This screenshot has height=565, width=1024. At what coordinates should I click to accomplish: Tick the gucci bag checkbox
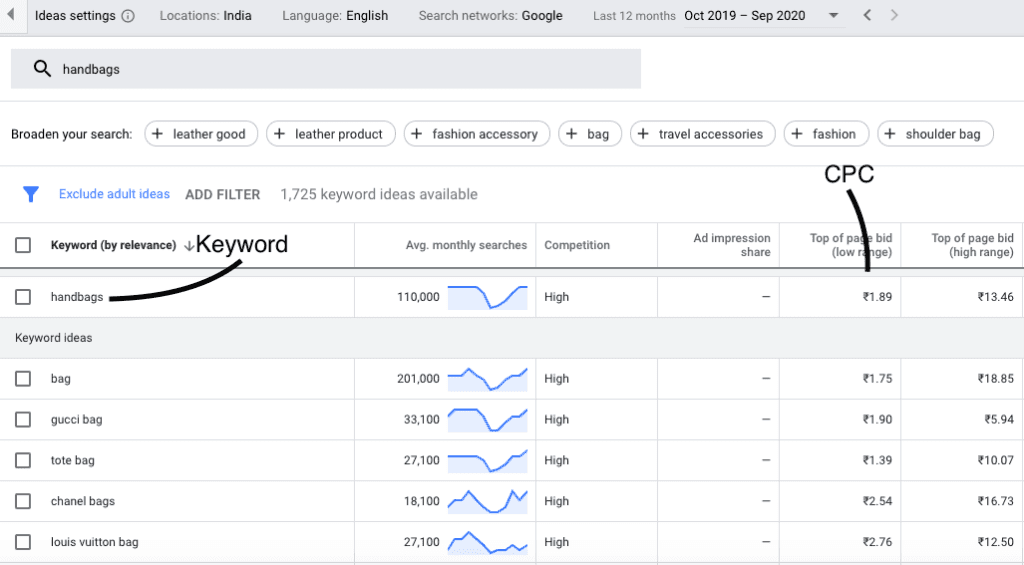(x=23, y=420)
